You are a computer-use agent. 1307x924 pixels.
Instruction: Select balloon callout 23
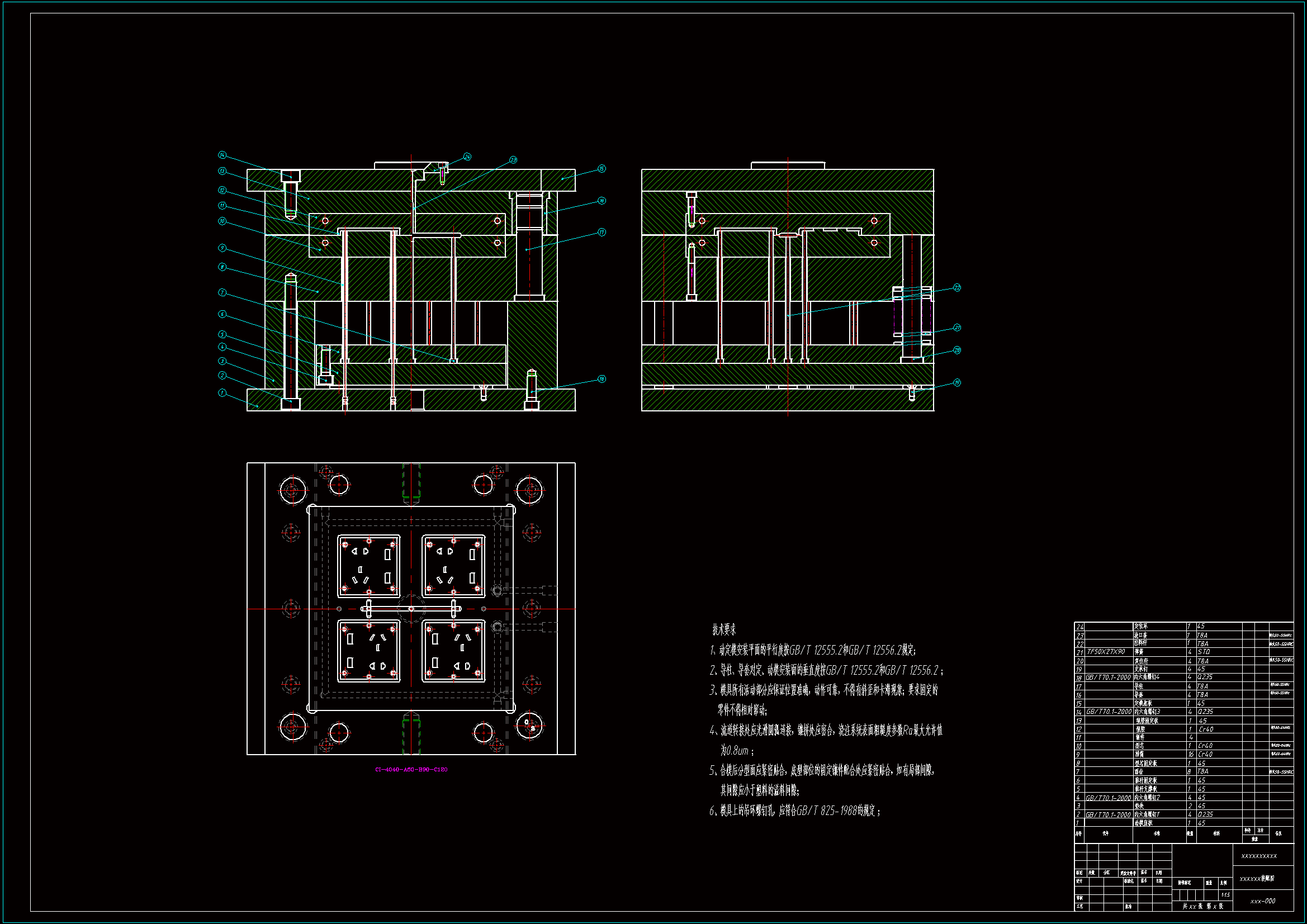[x=513, y=160]
